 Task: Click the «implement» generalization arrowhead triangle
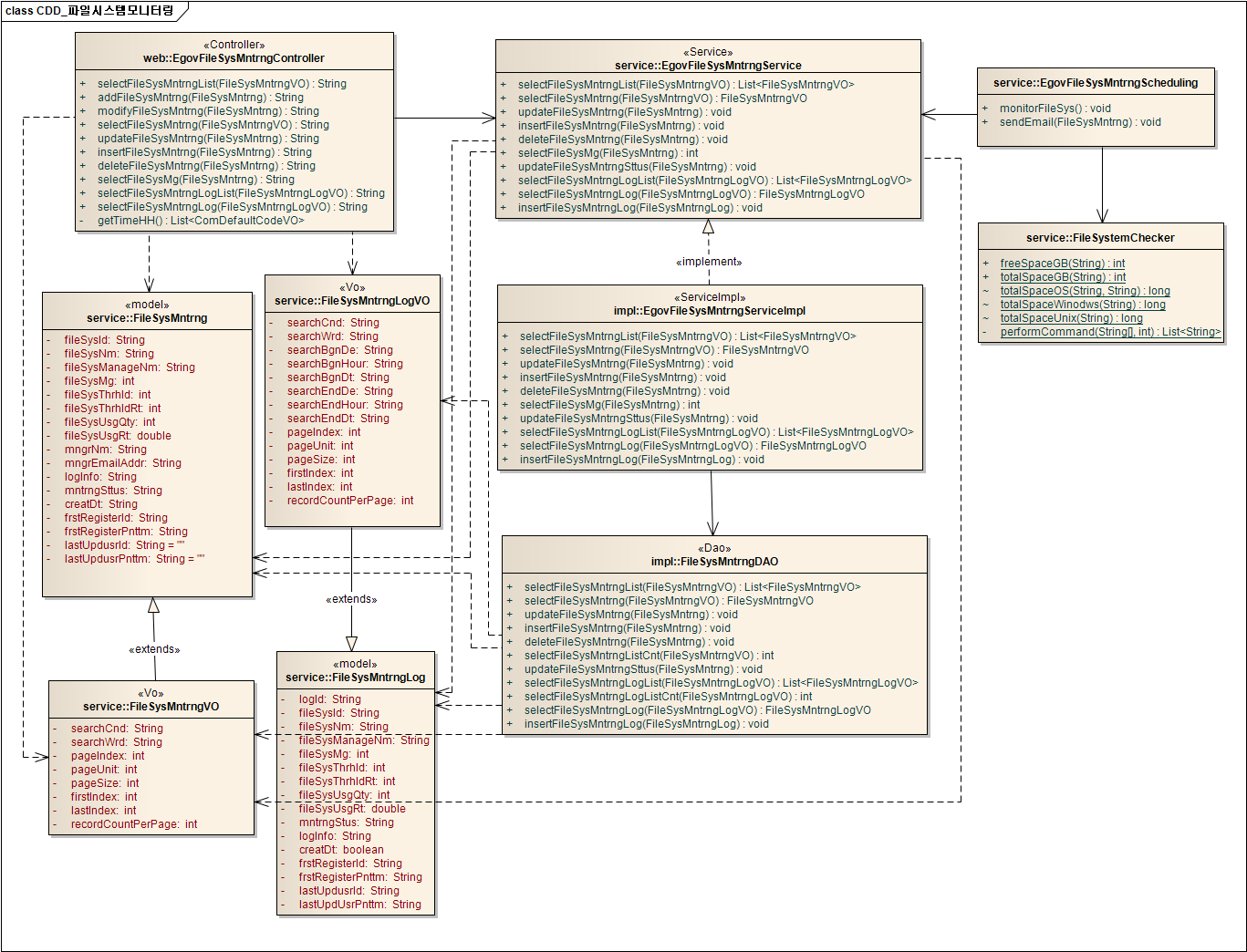(708, 227)
